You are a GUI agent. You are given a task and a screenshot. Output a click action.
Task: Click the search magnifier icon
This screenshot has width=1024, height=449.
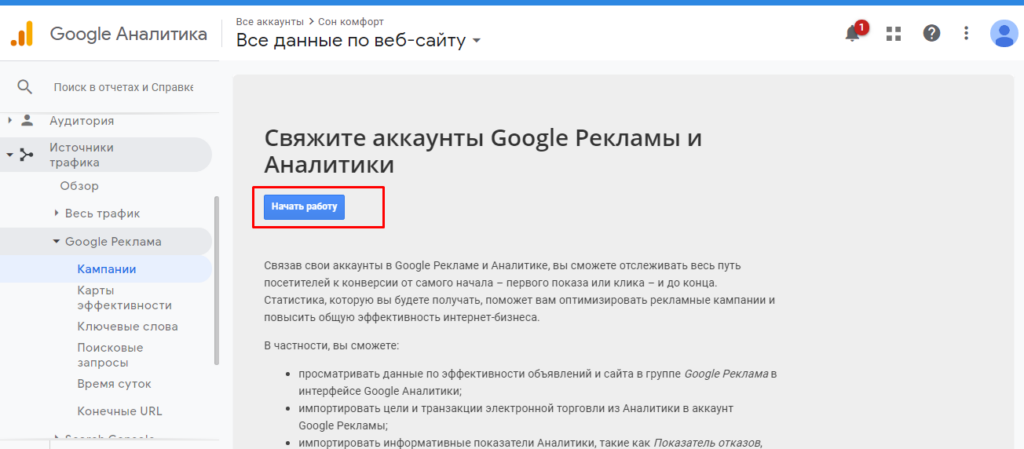24,87
